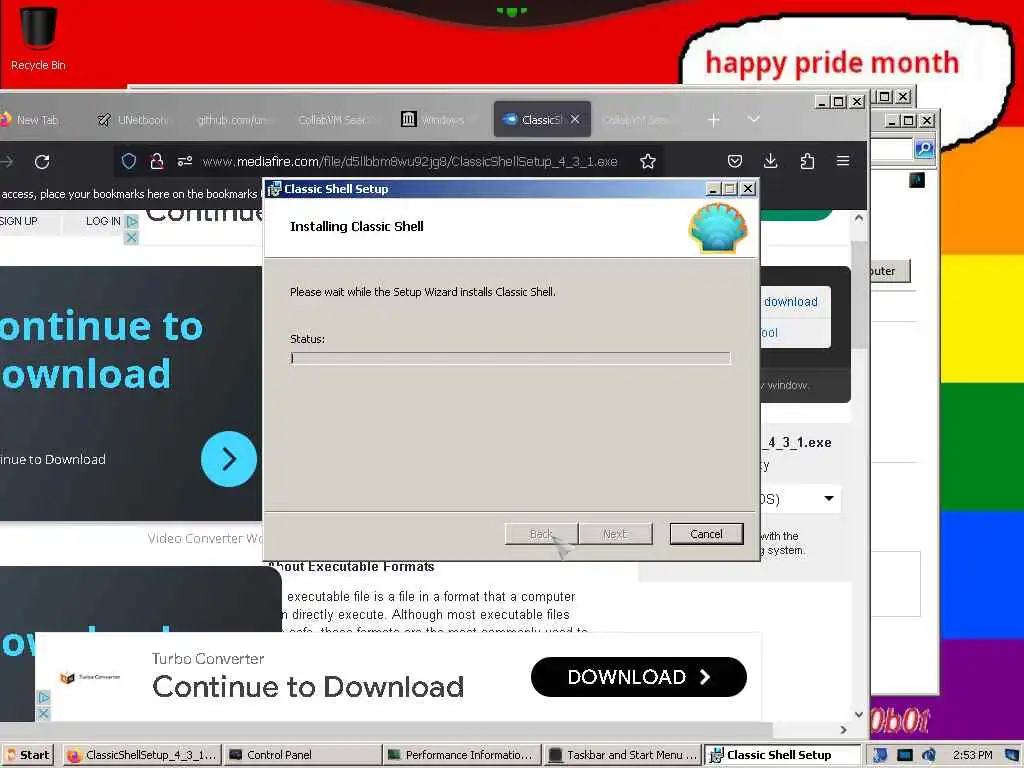Click the installation progress bar

click(511, 358)
